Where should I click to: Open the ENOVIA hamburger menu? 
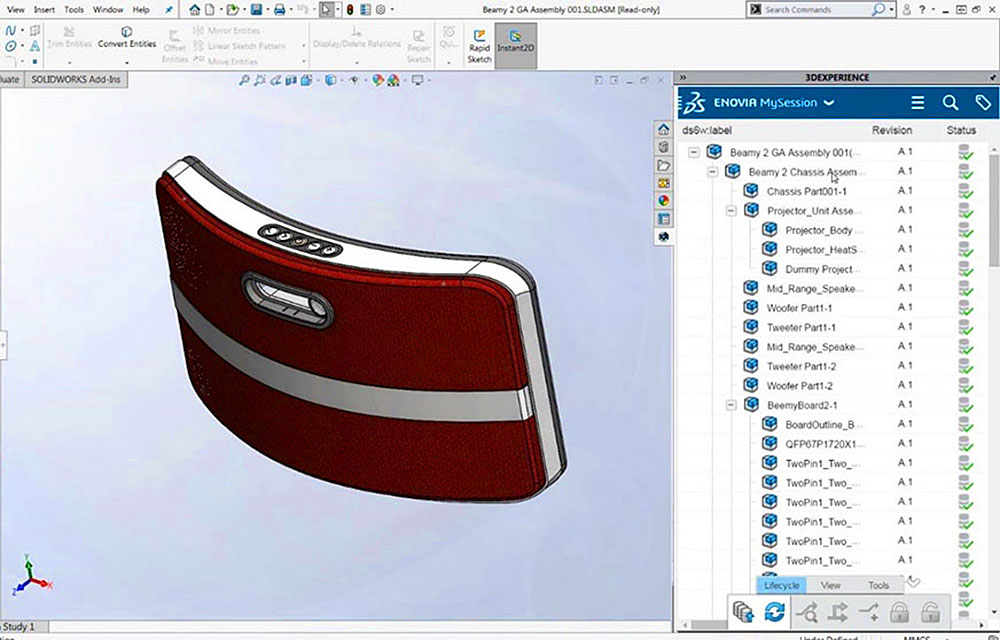917,102
